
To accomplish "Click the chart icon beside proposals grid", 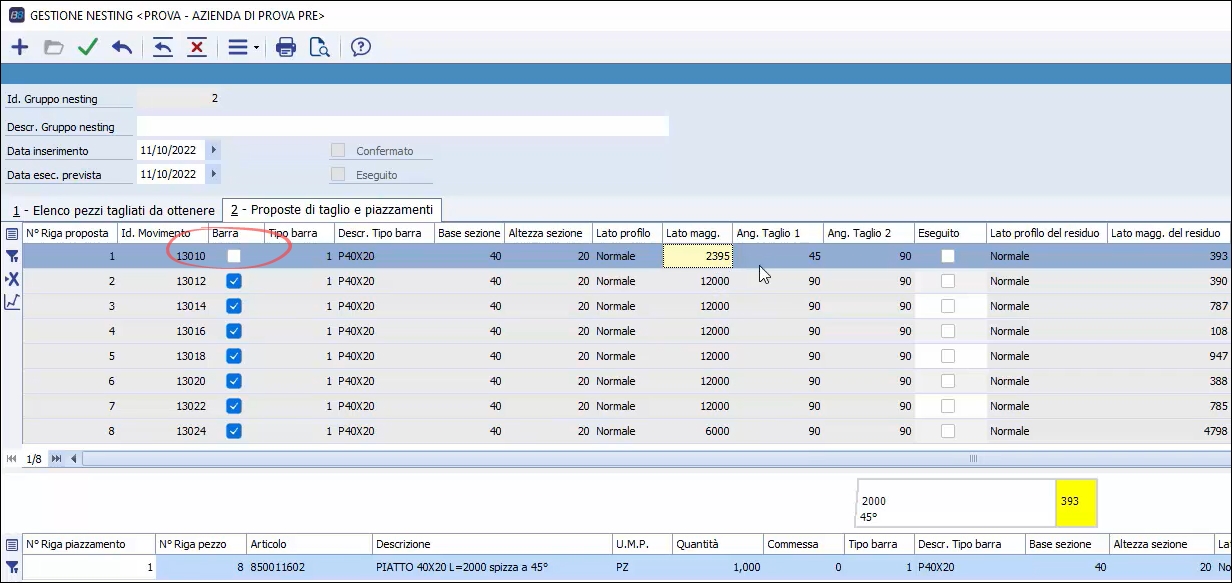I will tap(12, 302).
